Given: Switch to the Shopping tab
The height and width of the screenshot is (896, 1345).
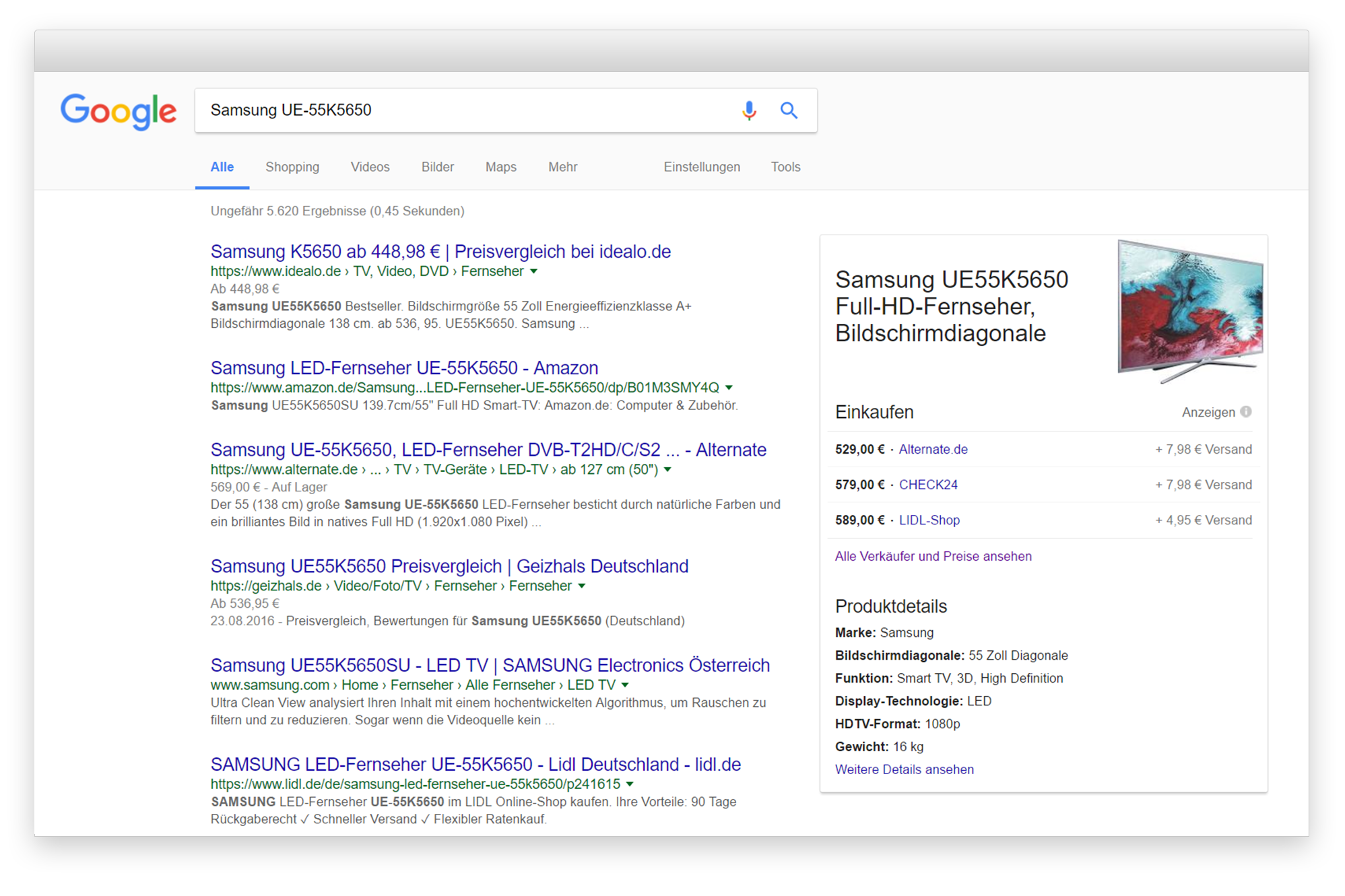Looking at the screenshot, I should coord(292,167).
